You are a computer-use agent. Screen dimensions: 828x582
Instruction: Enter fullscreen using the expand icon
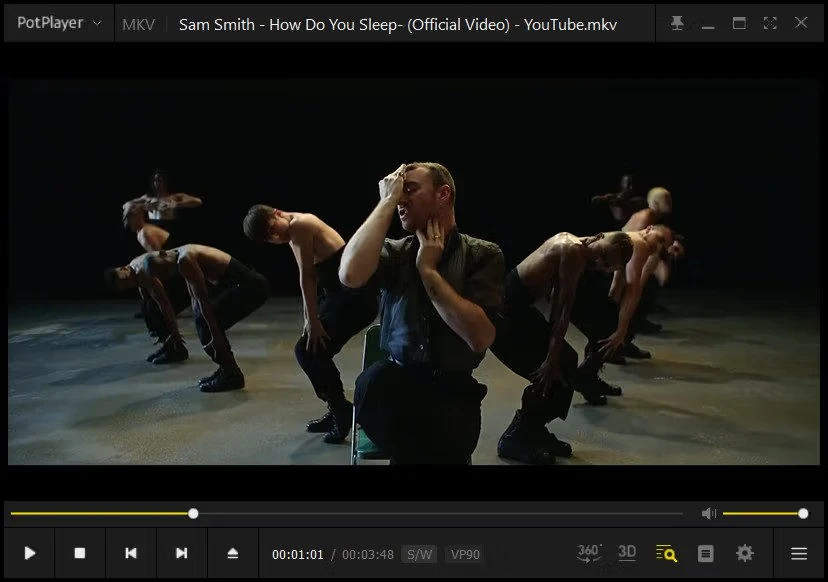click(x=770, y=23)
